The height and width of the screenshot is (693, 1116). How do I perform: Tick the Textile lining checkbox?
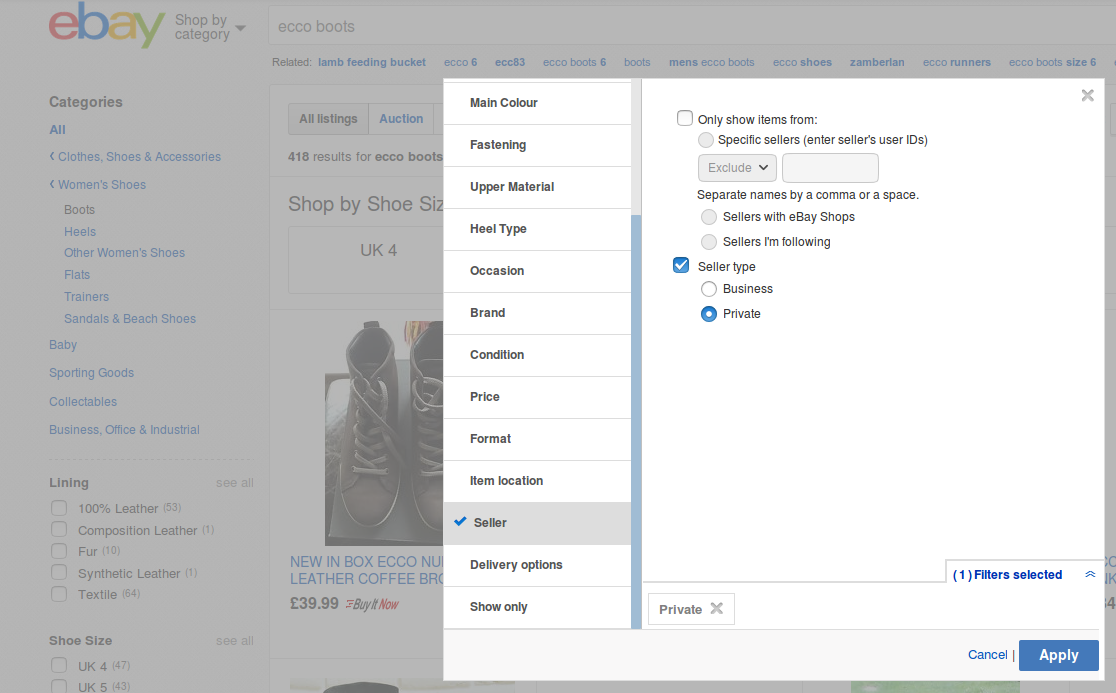[x=59, y=593]
